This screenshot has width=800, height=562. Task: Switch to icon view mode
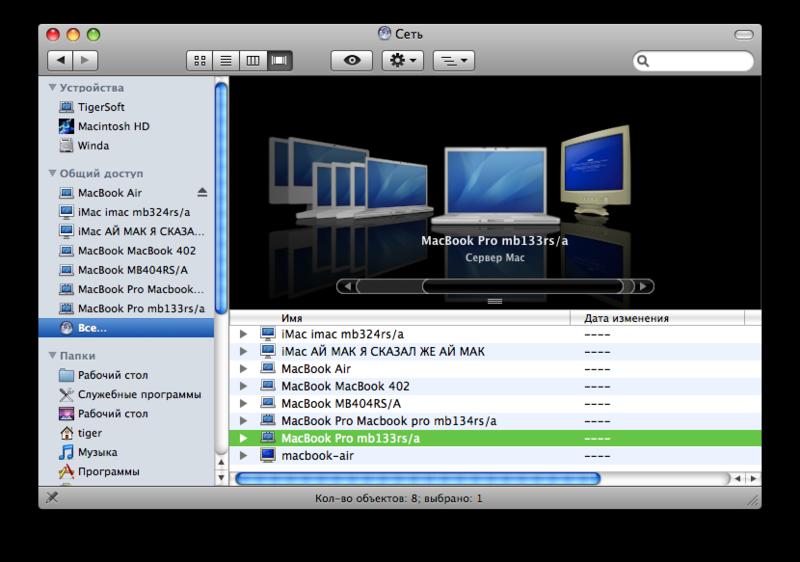coord(200,60)
